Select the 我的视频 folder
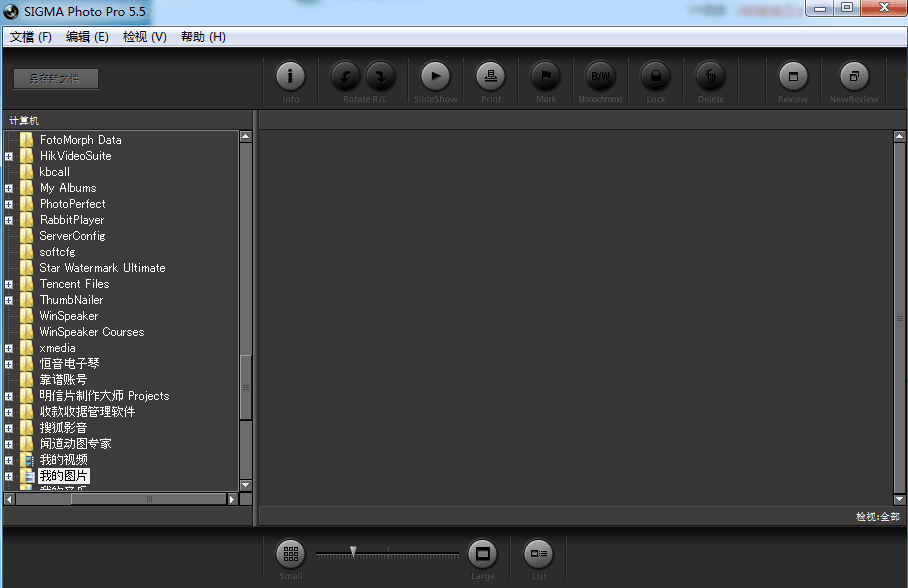Viewport: 908px width, 588px height. tap(63, 460)
